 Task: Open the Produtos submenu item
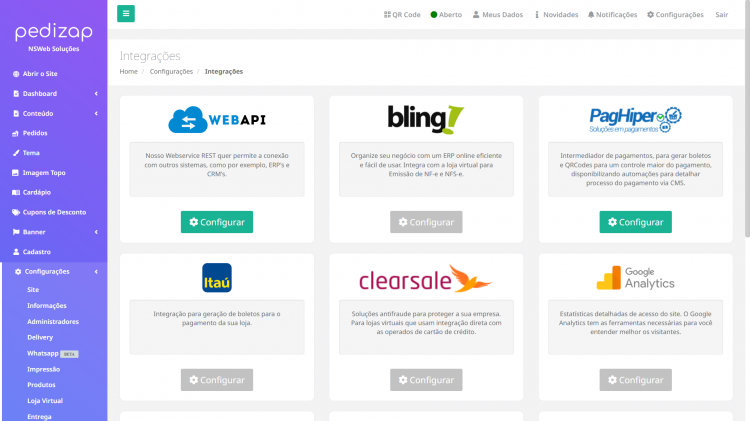coord(41,385)
